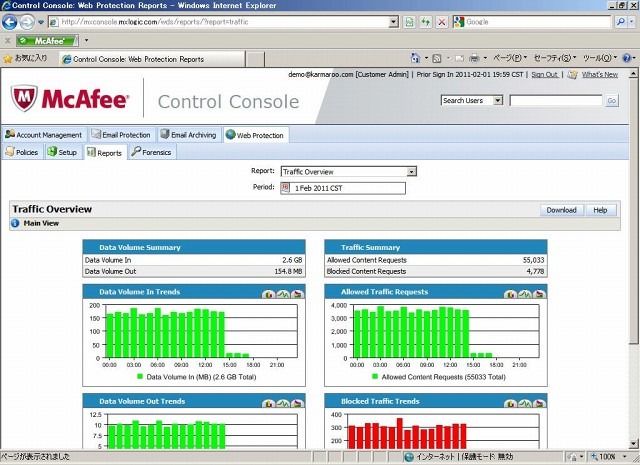The image size is (640, 465).
Task: Open the ページ(P) menu
Action: (510, 58)
